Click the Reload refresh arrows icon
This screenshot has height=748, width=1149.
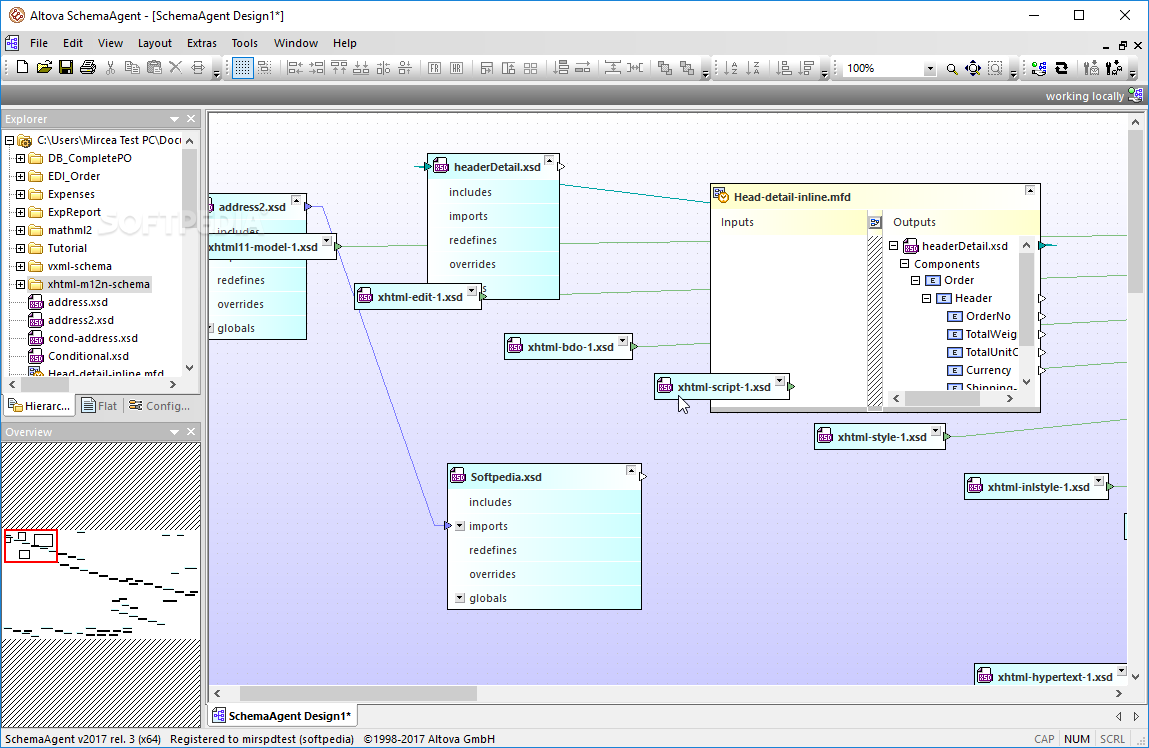tap(1061, 68)
